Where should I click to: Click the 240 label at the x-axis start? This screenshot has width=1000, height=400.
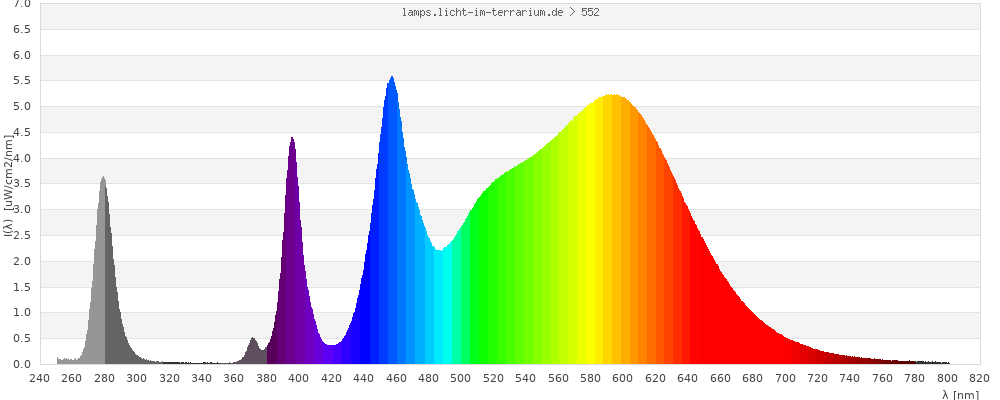pyautogui.click(x=40, y=379)
